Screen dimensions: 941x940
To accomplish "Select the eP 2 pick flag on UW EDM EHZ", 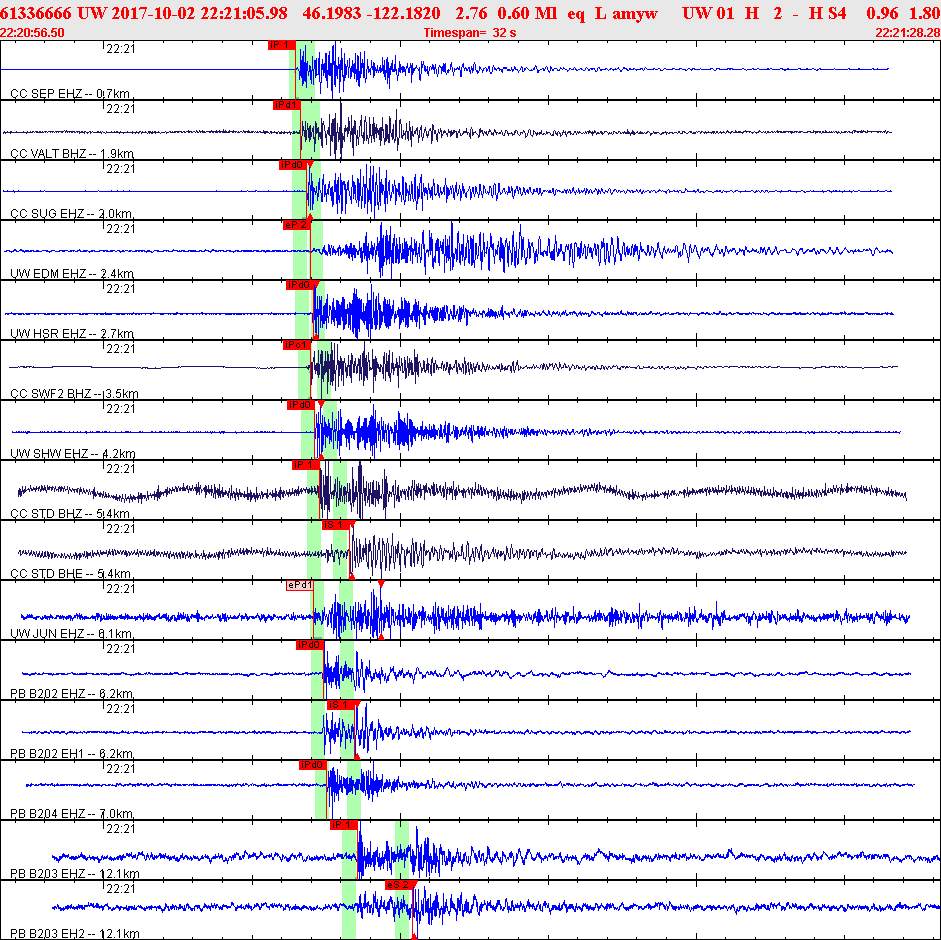I will pos(296,225).
